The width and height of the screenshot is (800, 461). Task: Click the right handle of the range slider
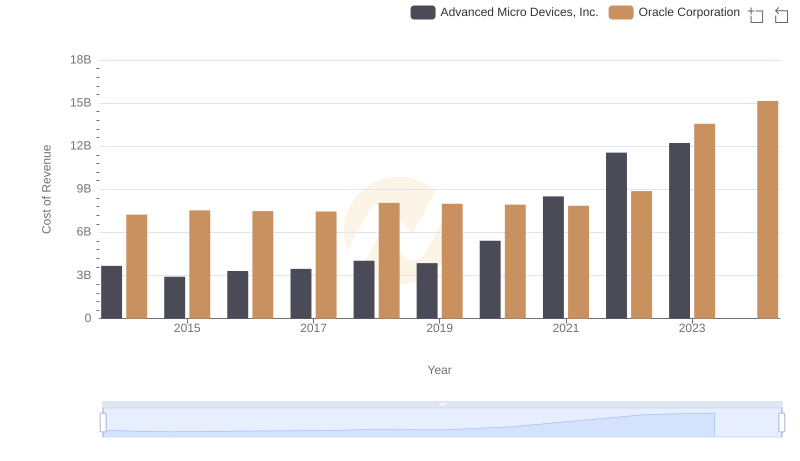click(x=782, y=423)
